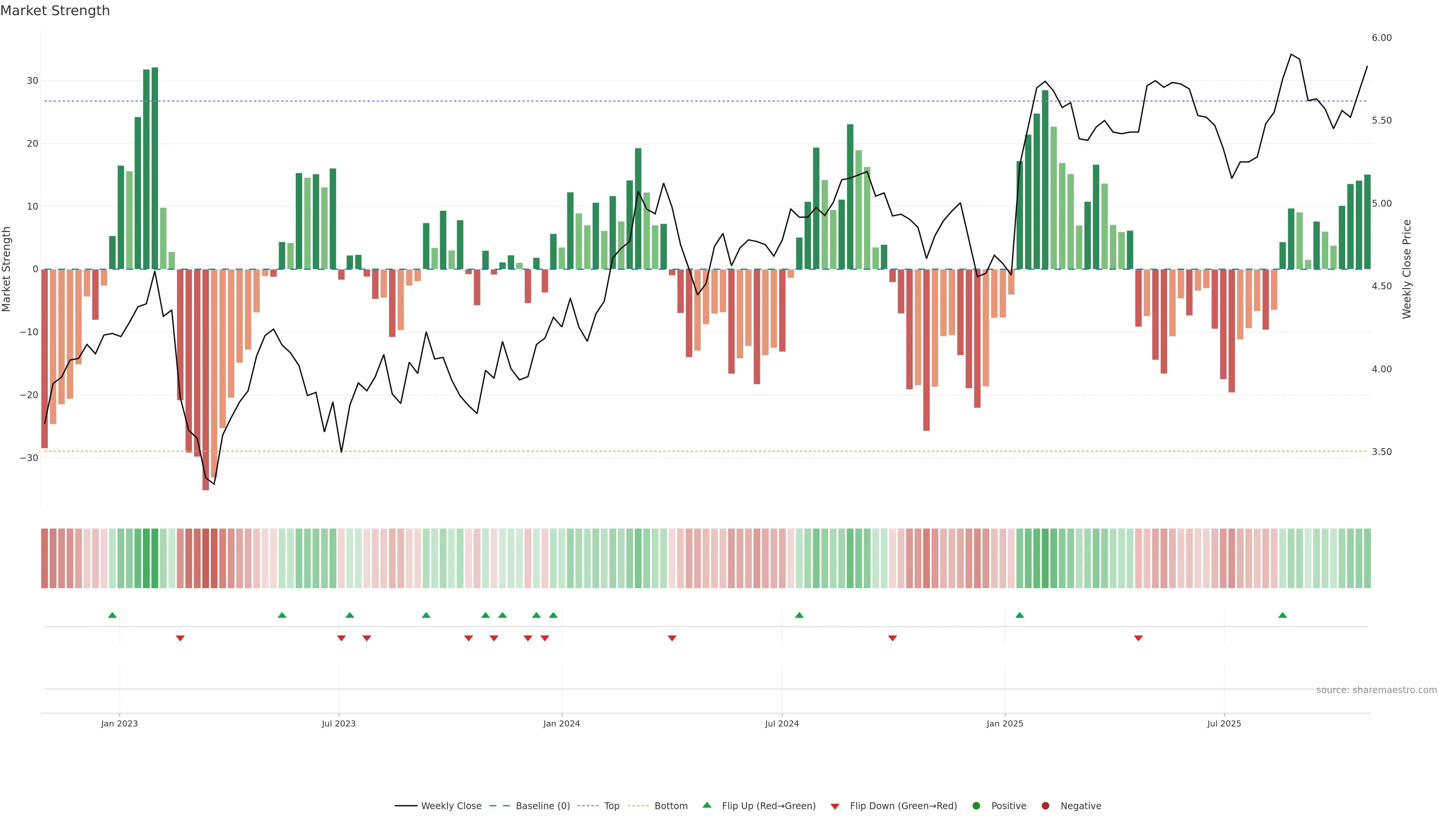Click the Positive green circle legend icon

tap(976, 806)
